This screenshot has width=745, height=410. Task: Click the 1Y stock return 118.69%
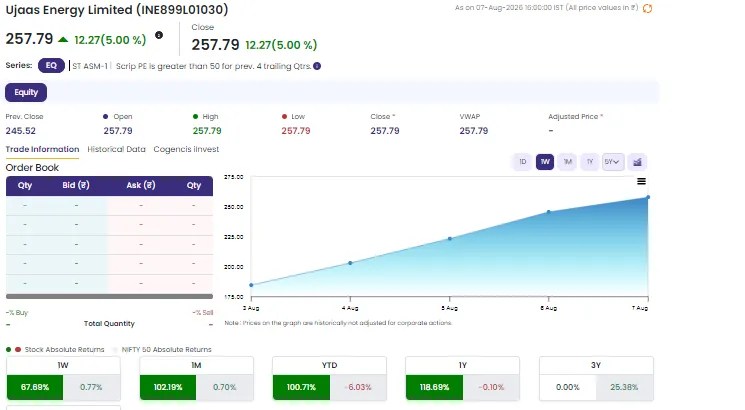coord(434,387)
